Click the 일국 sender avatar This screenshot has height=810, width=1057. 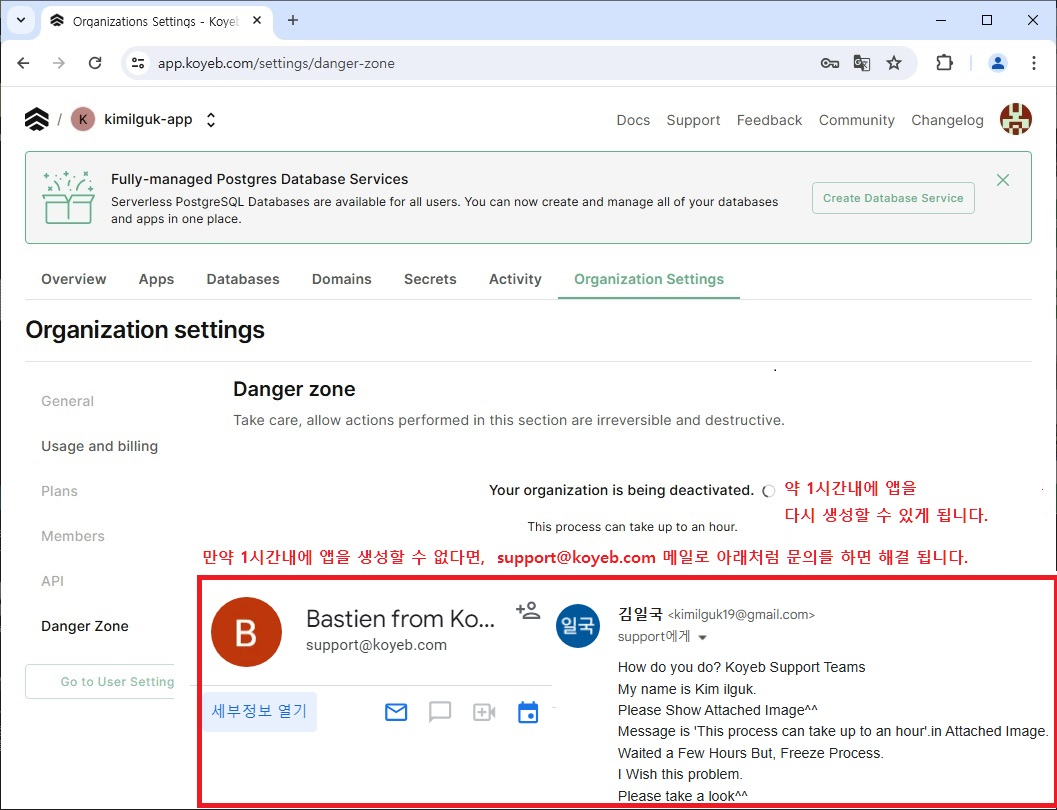(x=578, y=625)
